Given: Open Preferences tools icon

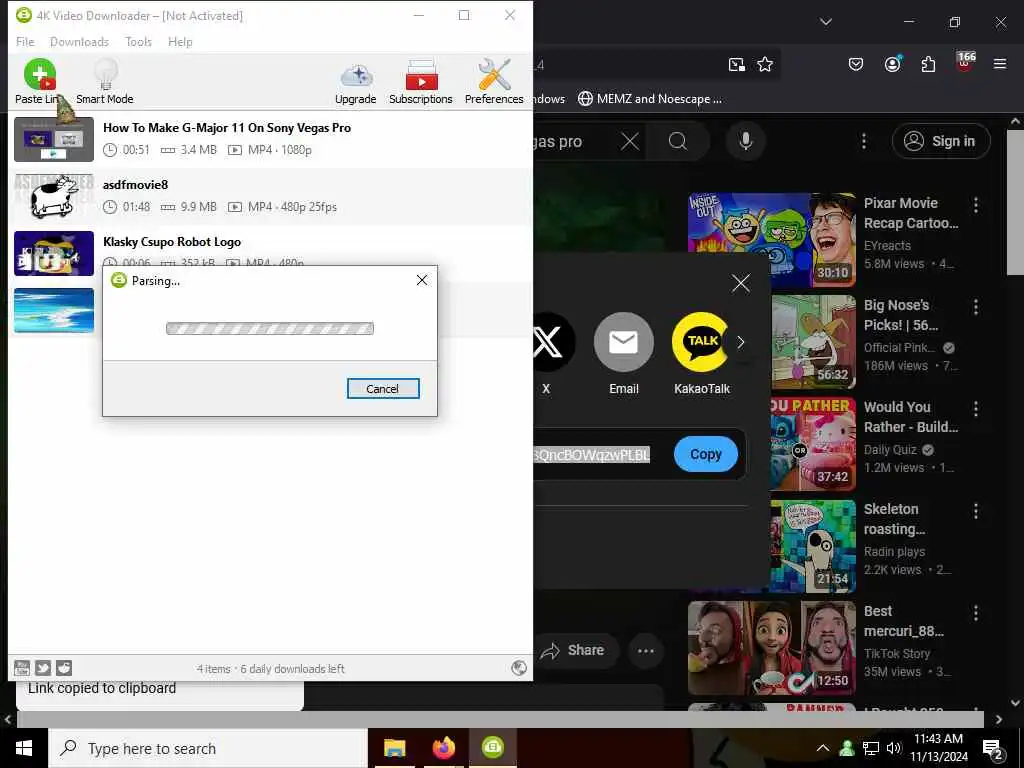Looking at the screenshot, I should 494,82.
